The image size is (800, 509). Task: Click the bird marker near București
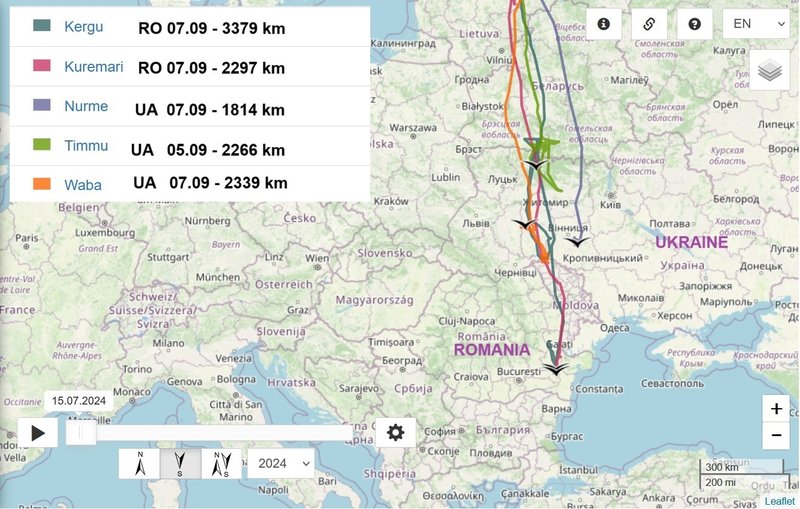coord(556,369)
